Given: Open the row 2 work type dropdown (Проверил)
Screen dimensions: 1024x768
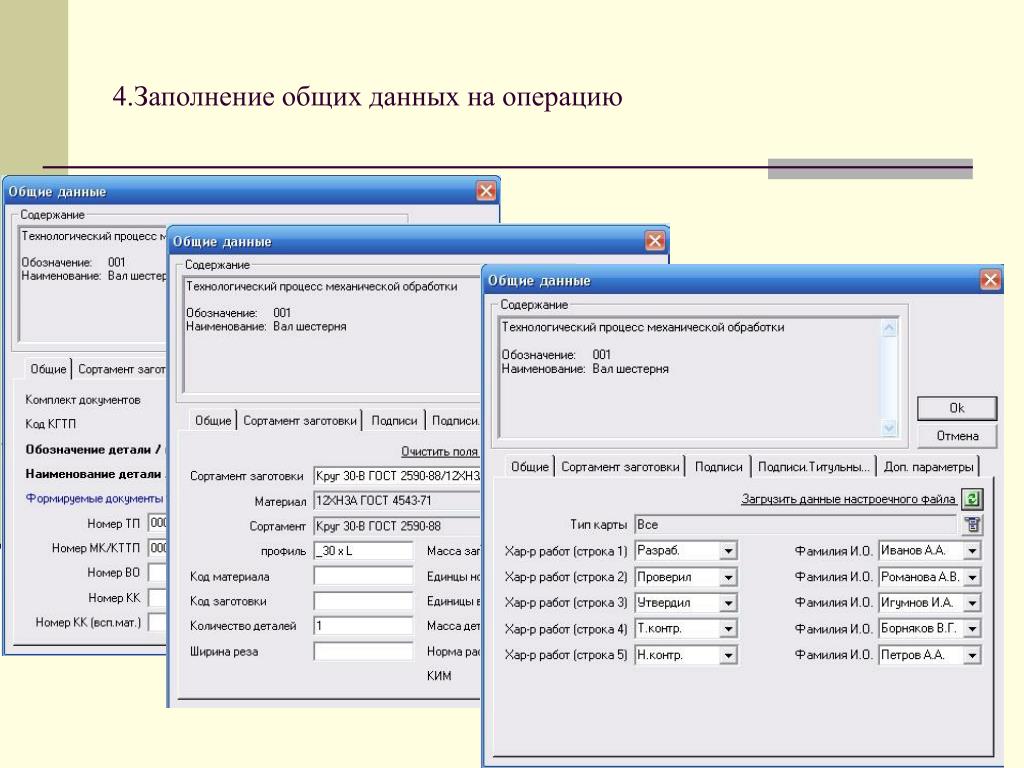Looking at the screenshot, I should point(728,577).
